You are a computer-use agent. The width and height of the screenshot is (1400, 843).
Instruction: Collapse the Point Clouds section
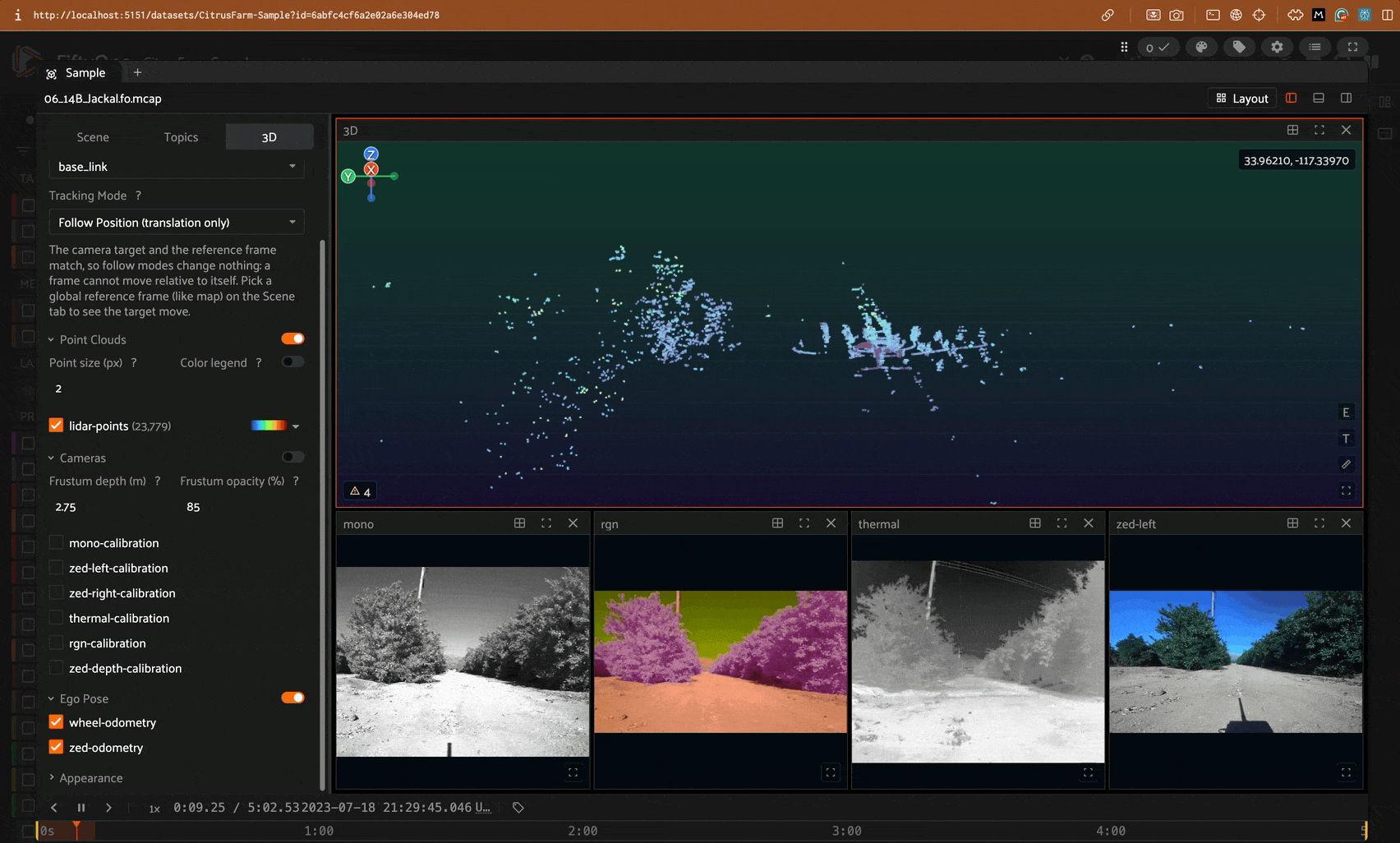tap(51, 339)
